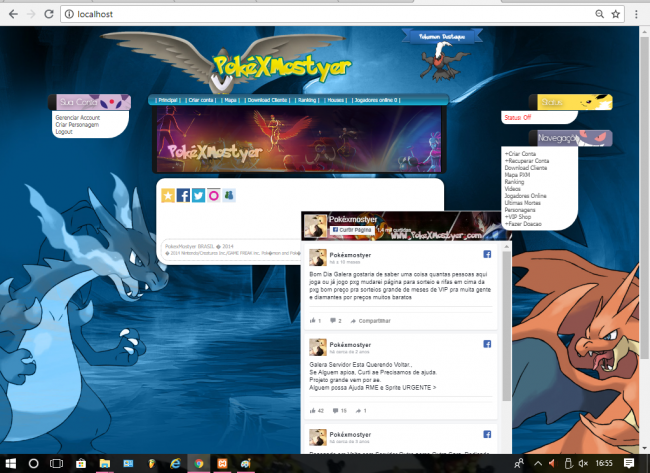The width and height of the screenshot is (650, 473).
Task: Reload the page with the refresh icon
Action: coord(49,14)
